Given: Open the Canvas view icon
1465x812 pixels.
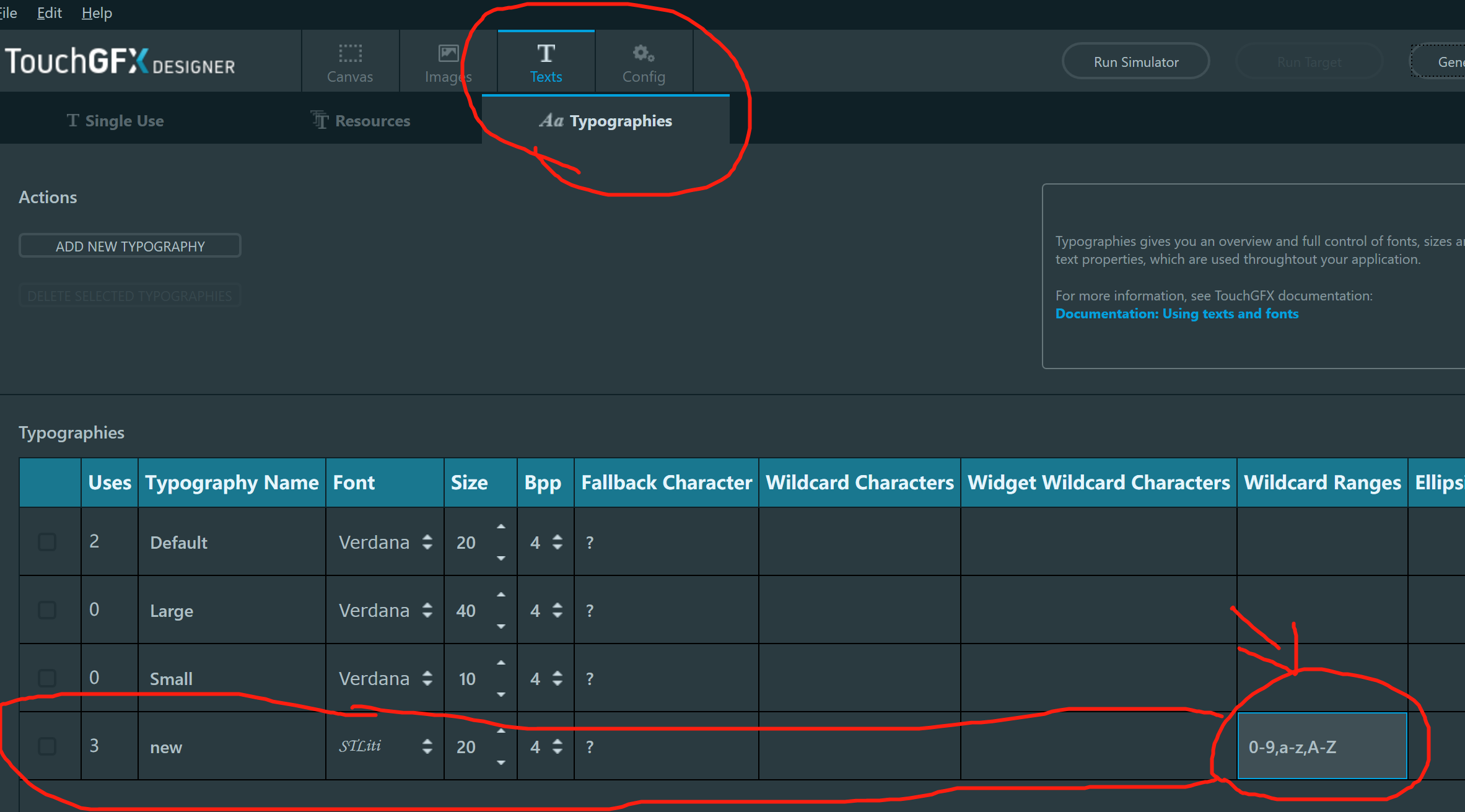Looking at the screenshot, I should point(350,54).
